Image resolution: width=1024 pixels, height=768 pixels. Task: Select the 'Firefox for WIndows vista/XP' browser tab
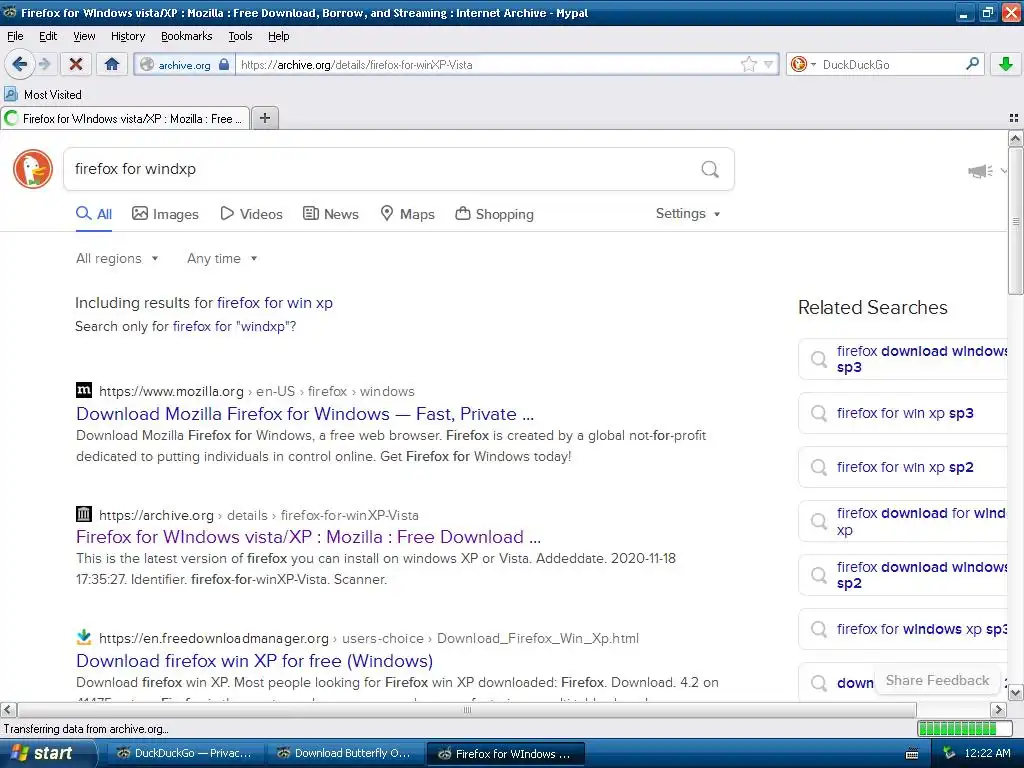125,119
